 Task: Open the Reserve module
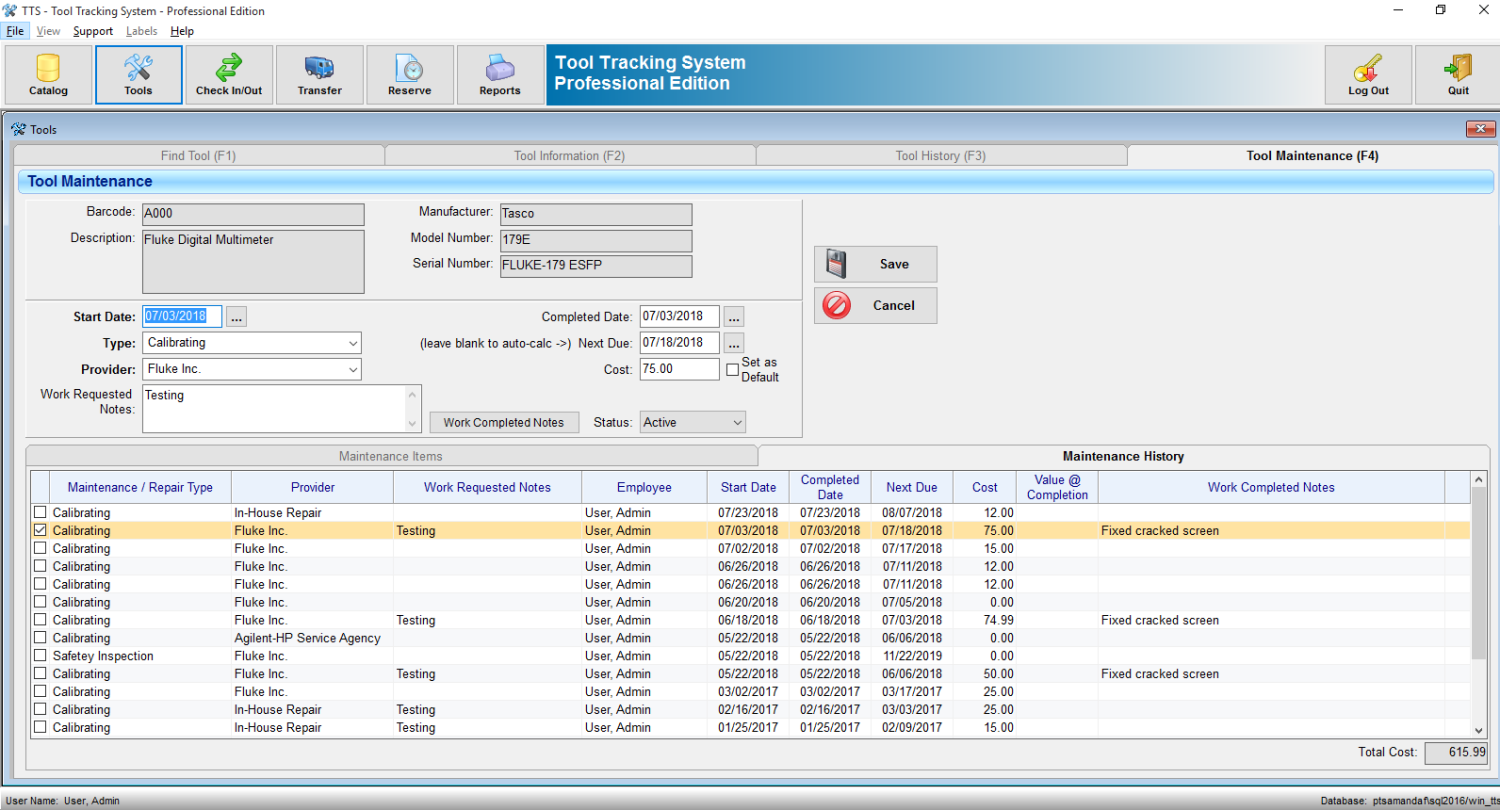click(x=409, y=74)
